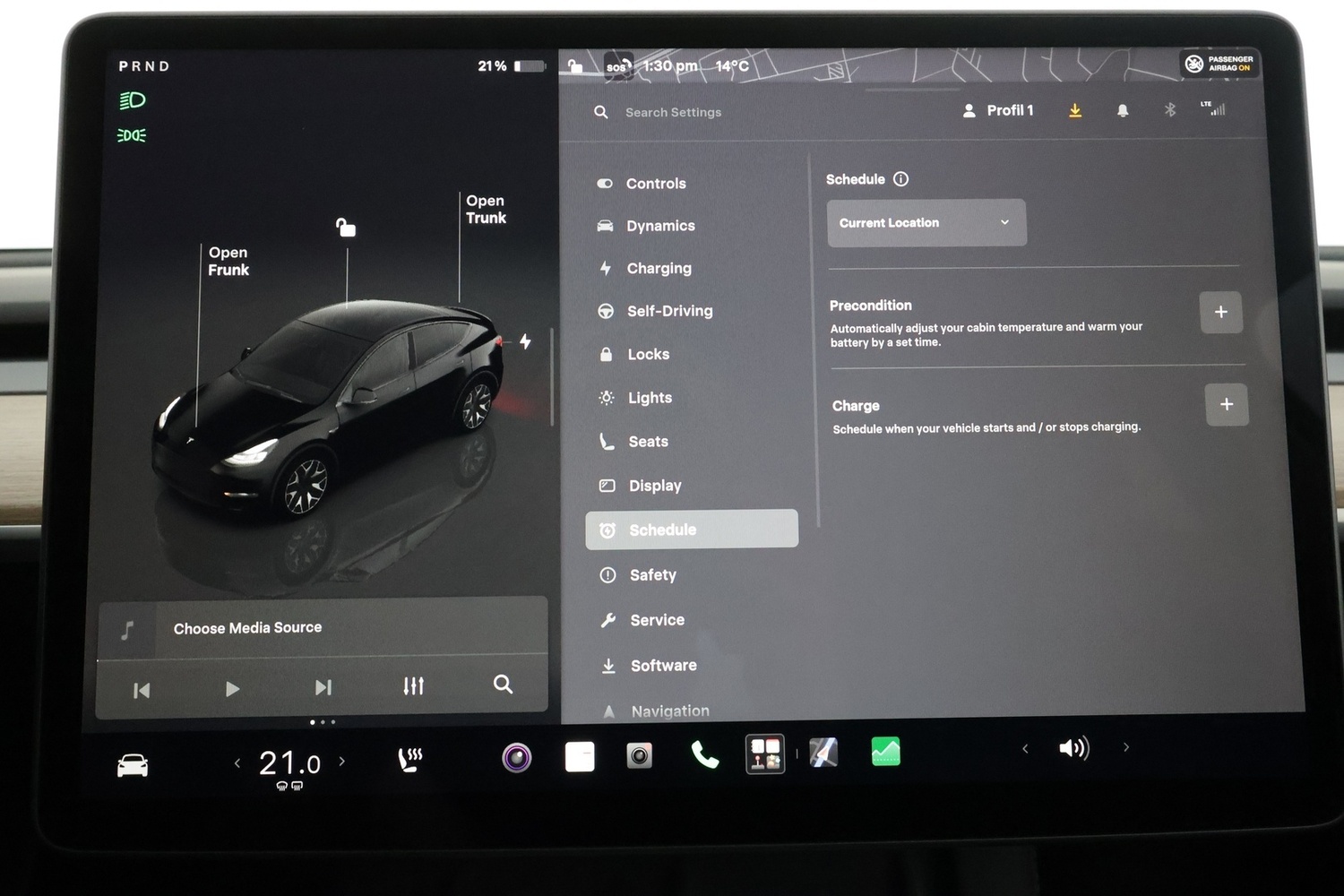Tap the LTE signal strength icon

click(x=1212, y=108)
